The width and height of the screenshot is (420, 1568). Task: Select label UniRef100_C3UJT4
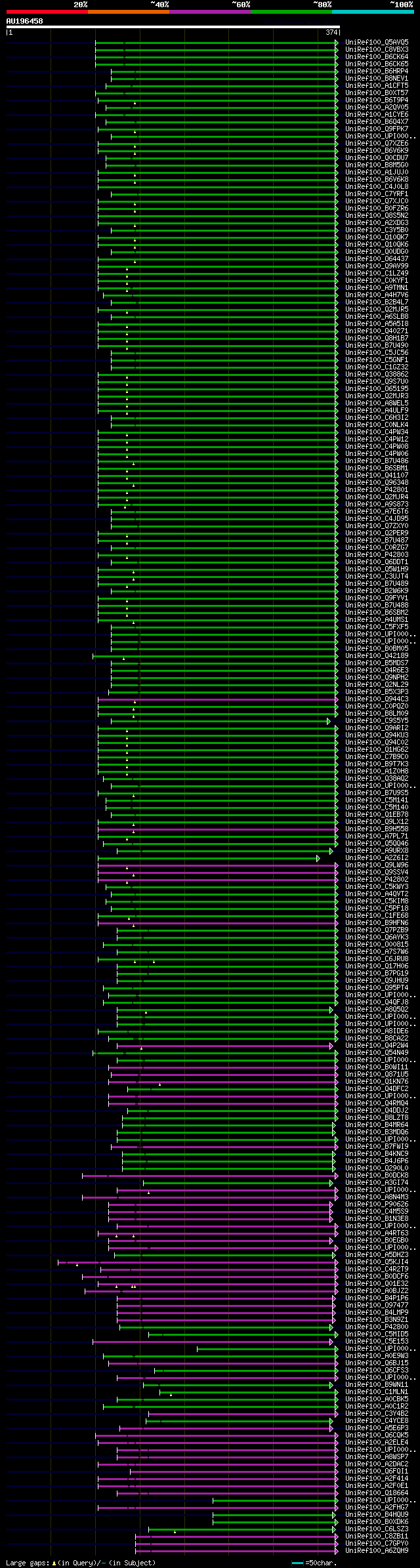[377, 576]
